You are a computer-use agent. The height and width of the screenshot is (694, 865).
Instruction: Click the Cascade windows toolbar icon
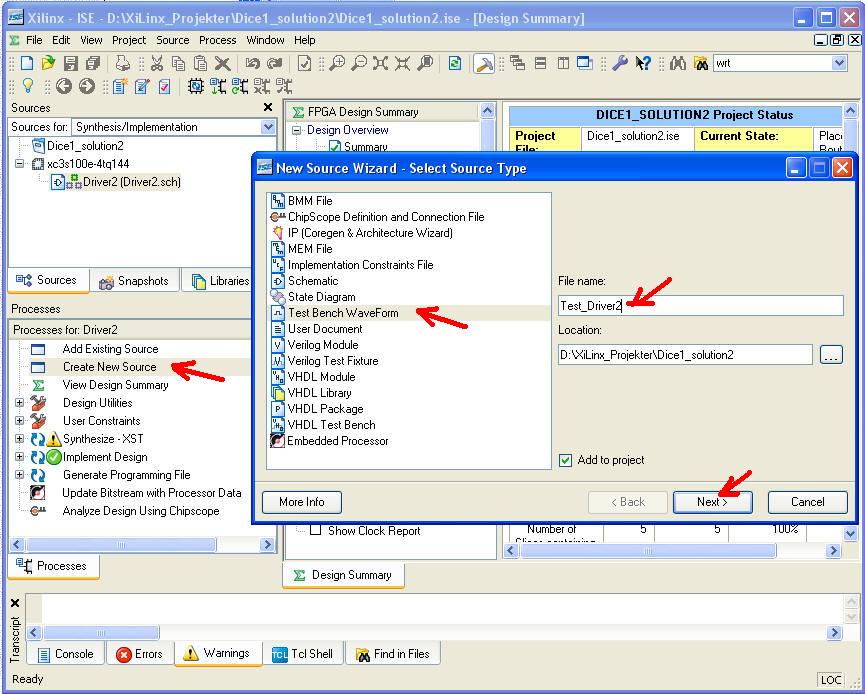point(517,63)
